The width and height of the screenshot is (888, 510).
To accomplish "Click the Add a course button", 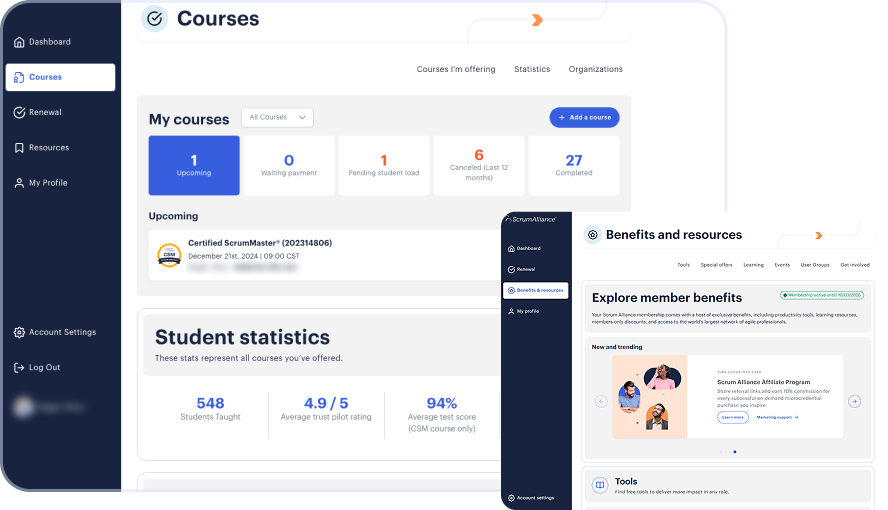I will (584, 117).
